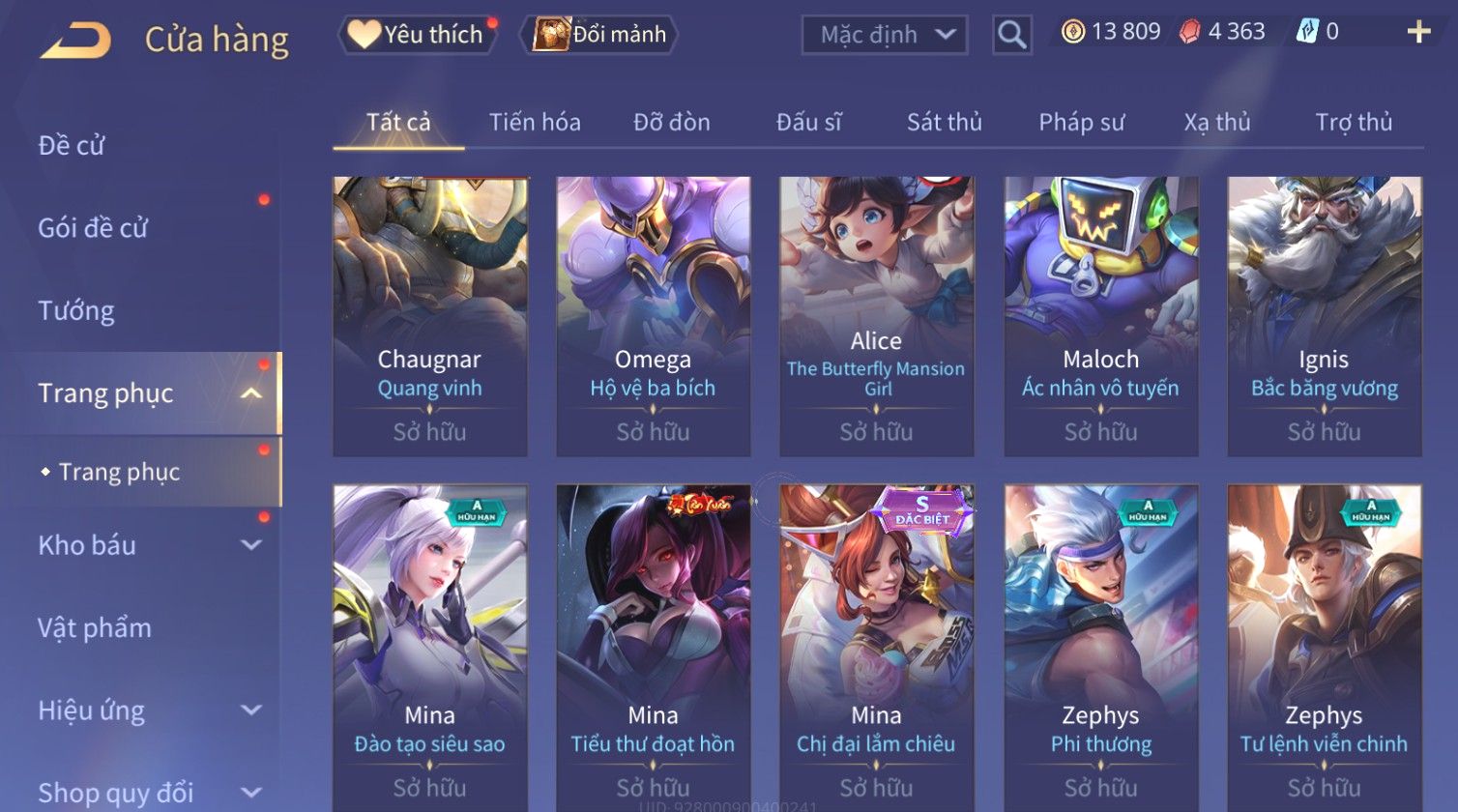The height and width of the screenshot is (812, 1458).
Task: Switch to the Sát thủ tab
Action: click(x=944, y=122)
